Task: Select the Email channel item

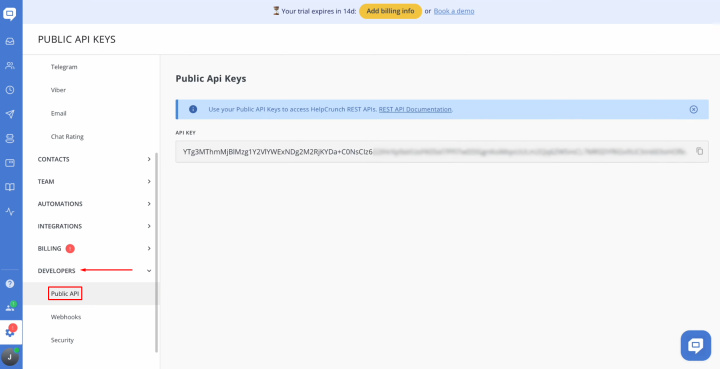Action: pyautogui.click(x=59, y=113)
